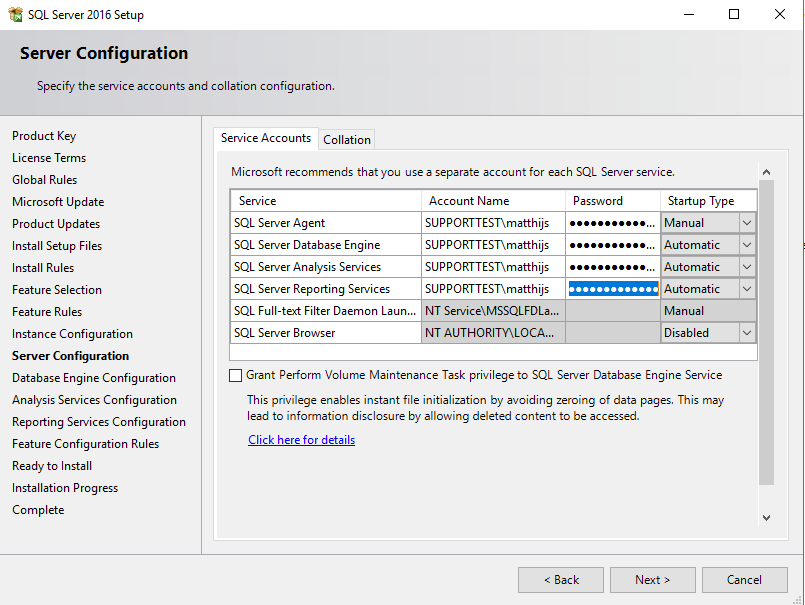Open Startup Type dropdown for SQL Server Reporting Services
This screenshot has width=805, height=605.
coord(747,289)
